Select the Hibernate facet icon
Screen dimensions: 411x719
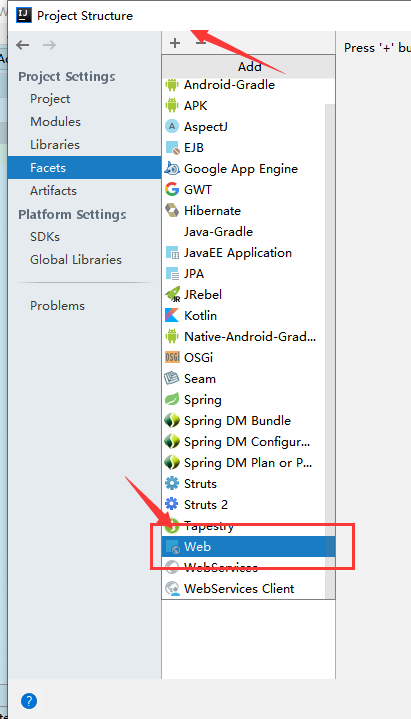click(172, 210)
